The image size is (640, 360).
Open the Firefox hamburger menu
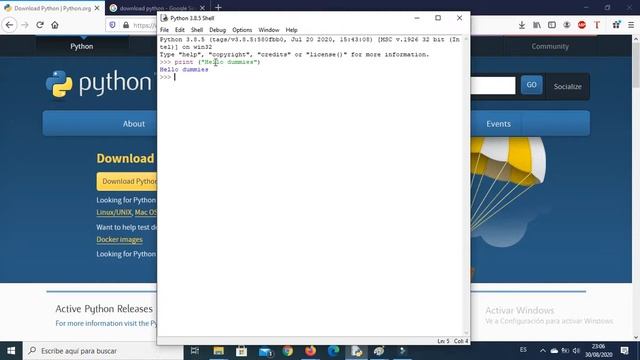tap(631, 25)
